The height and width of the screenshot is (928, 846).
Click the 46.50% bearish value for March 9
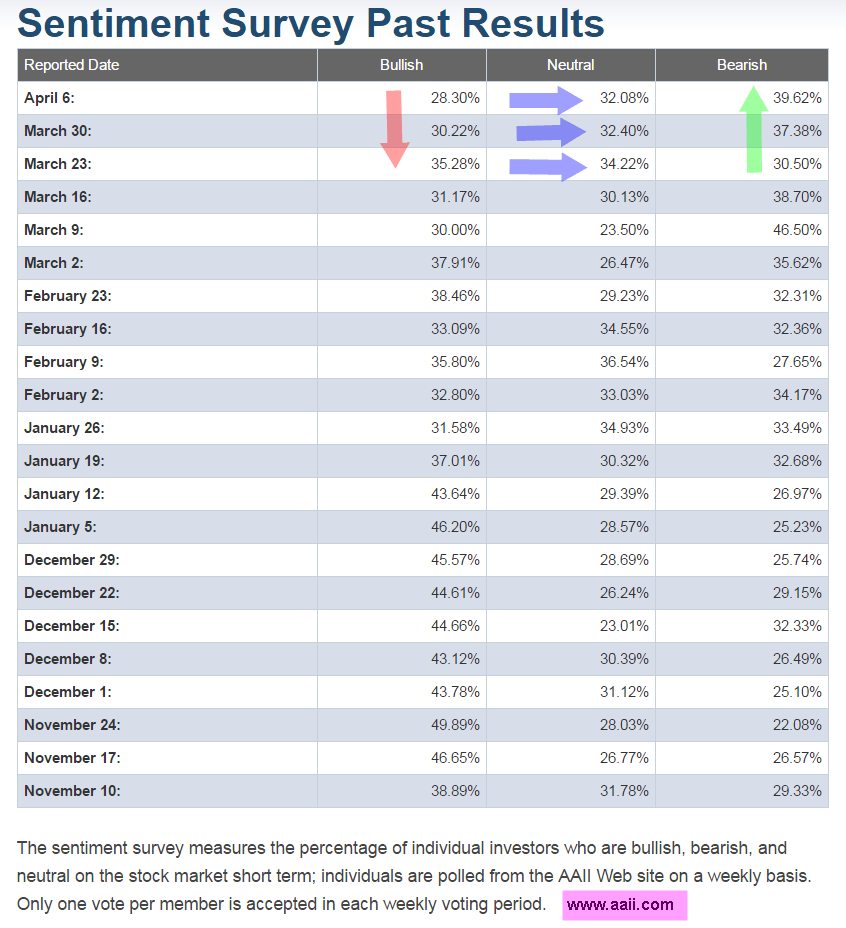(797, 230)
